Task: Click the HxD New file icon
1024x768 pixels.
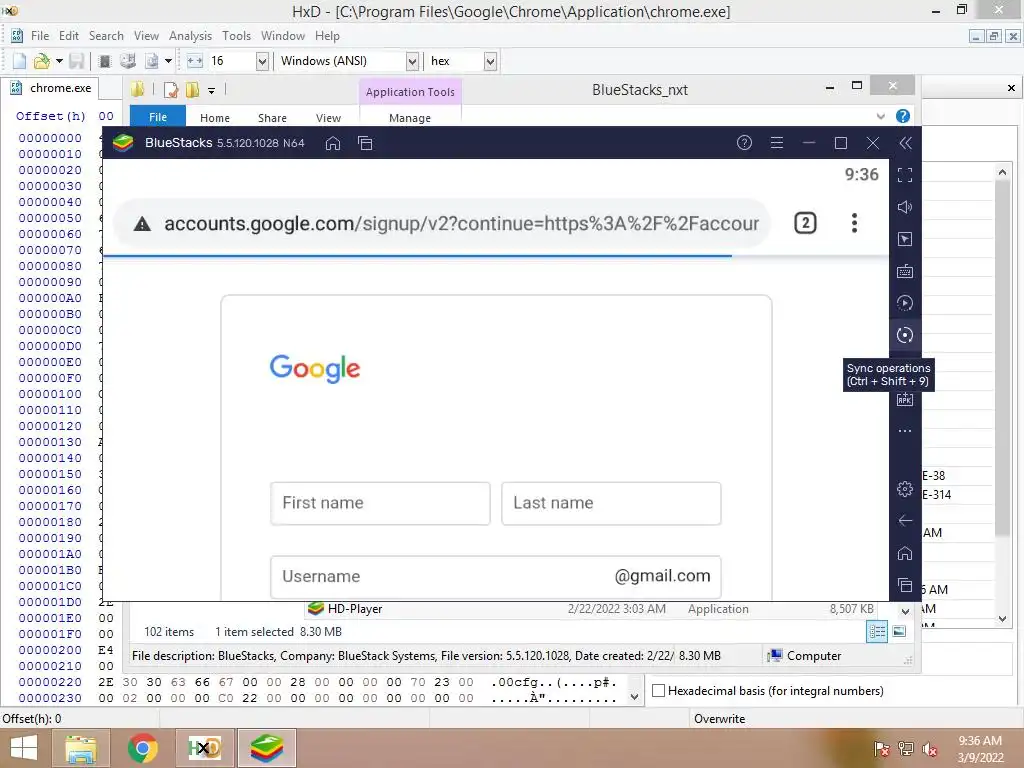Action: coord(20,61)
